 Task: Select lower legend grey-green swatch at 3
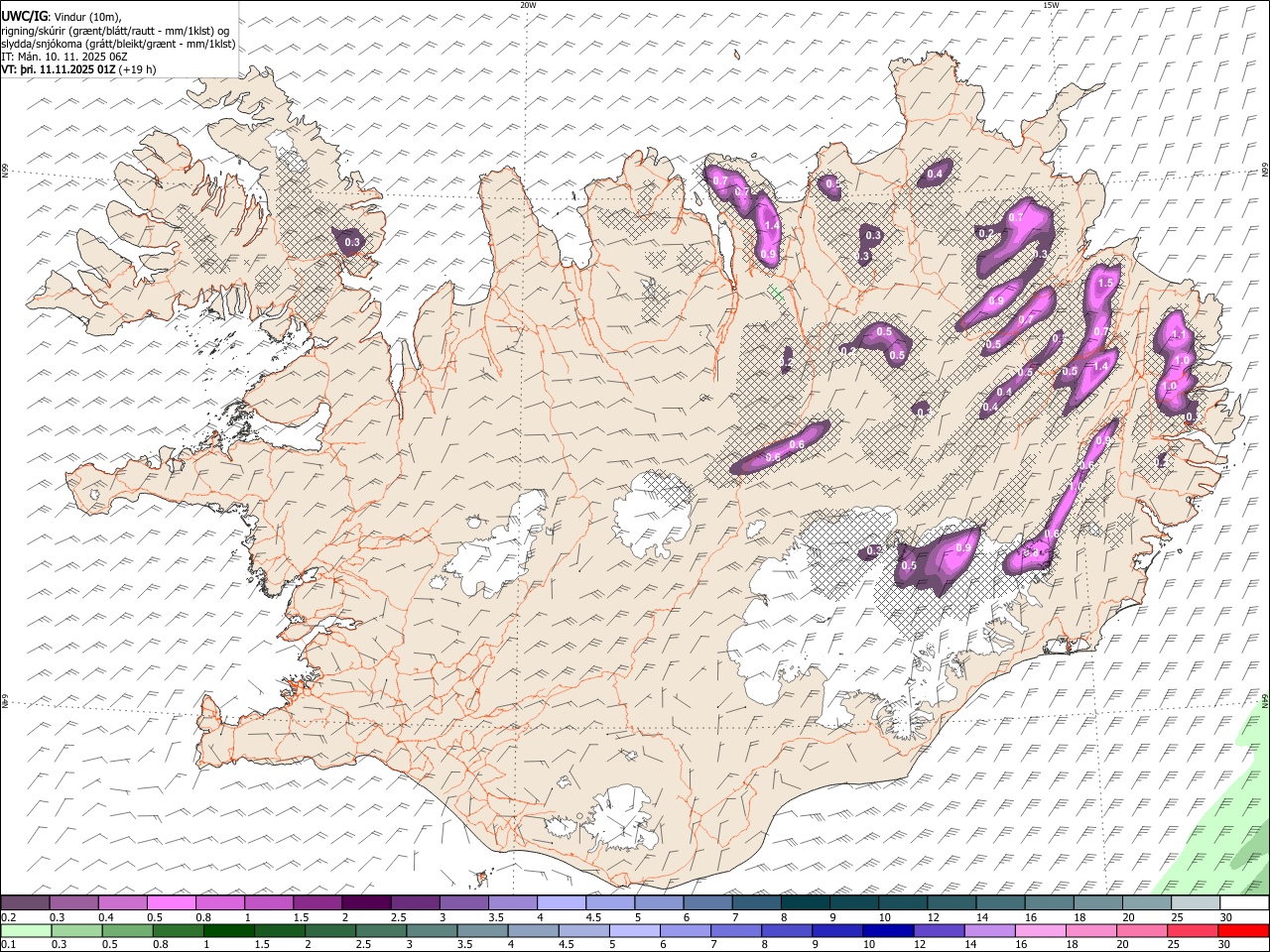[432, 930]
